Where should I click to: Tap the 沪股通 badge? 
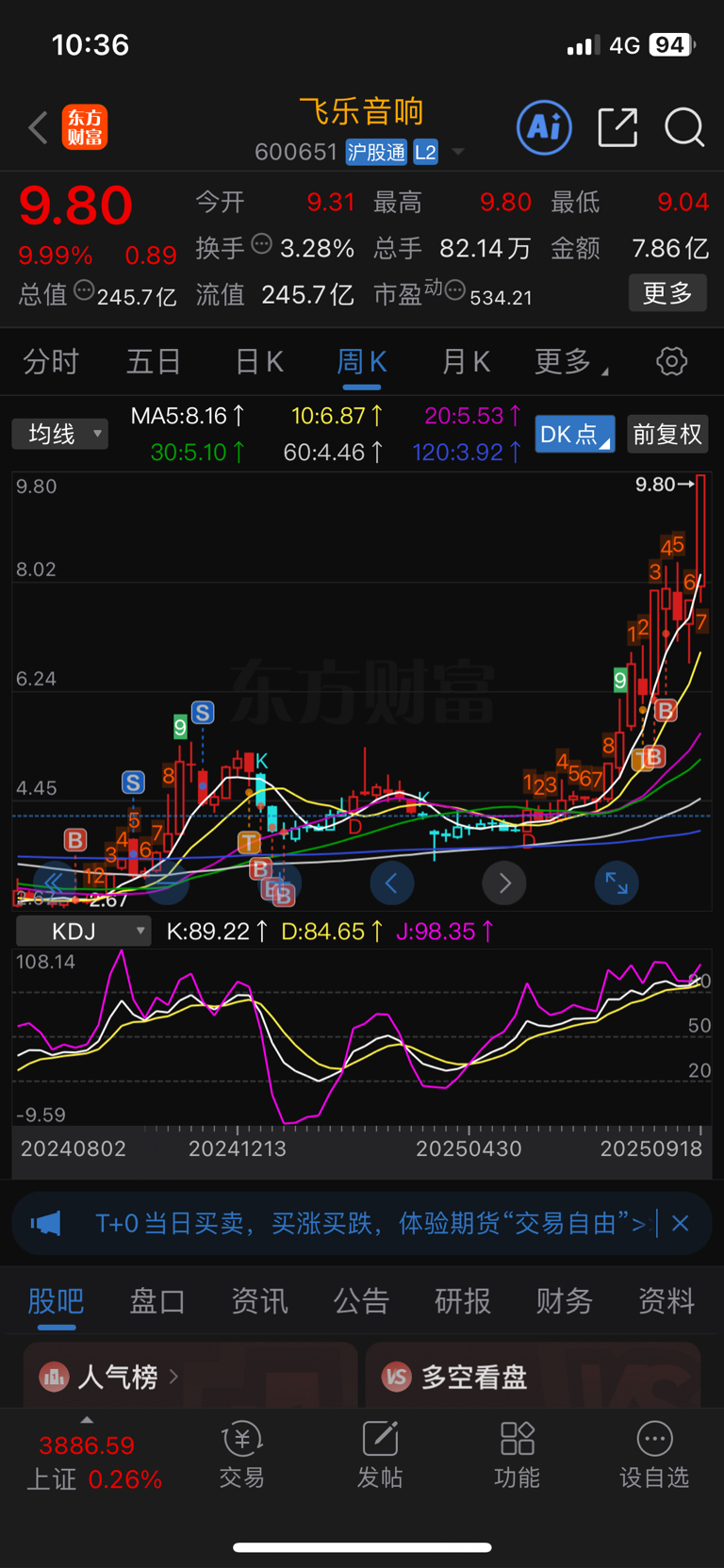(x=376, y=152)
